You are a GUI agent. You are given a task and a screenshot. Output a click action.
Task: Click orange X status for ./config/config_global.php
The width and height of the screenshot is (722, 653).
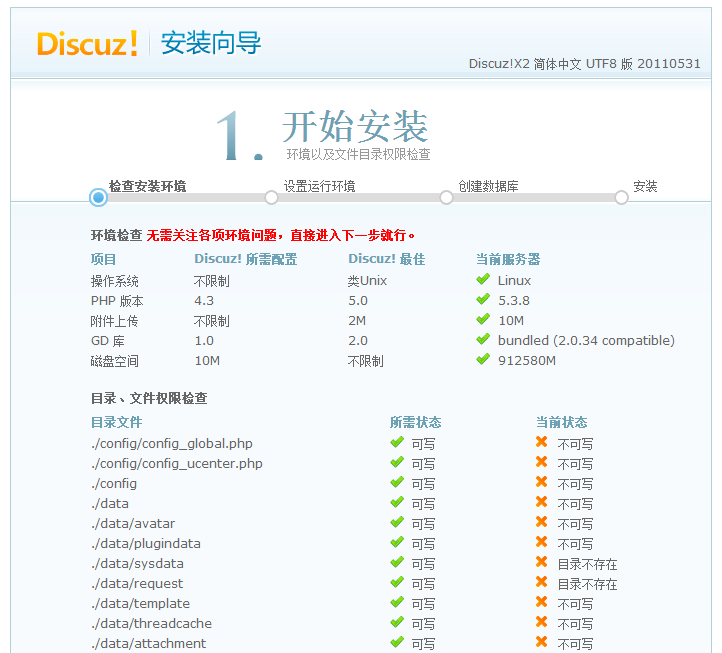tap(542, 442)
